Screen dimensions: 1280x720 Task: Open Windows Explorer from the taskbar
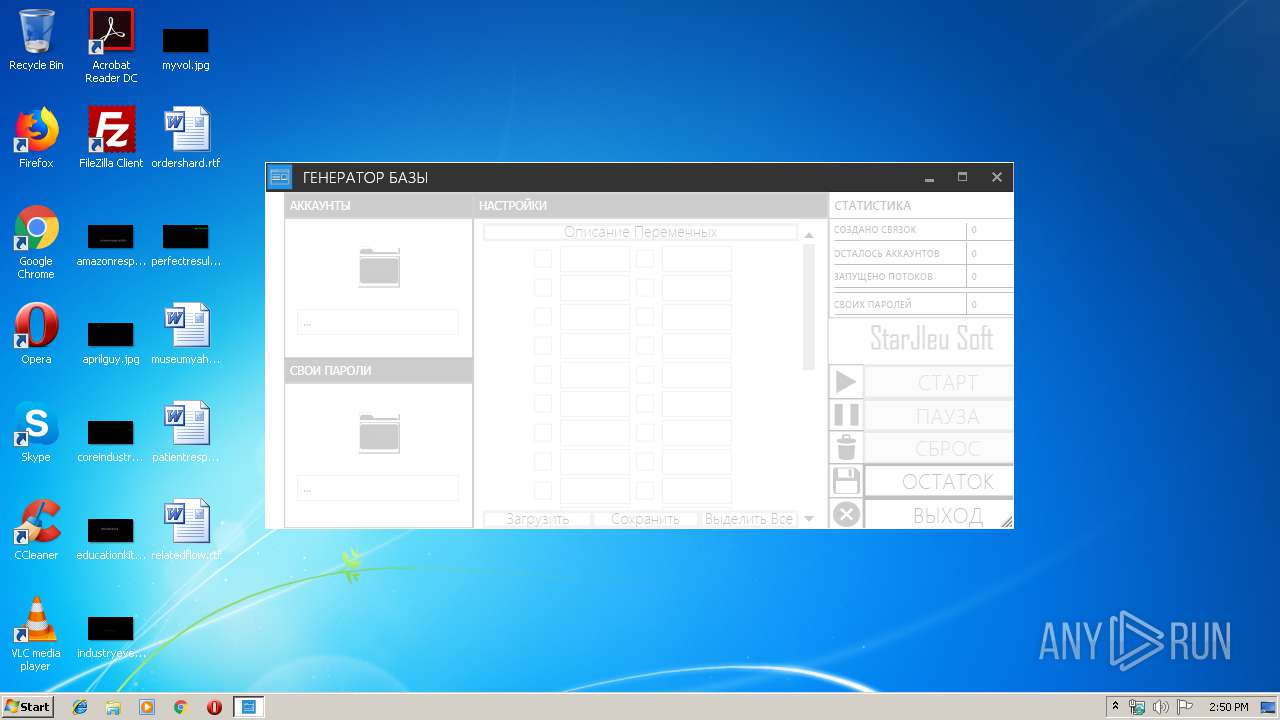(113, 707)
